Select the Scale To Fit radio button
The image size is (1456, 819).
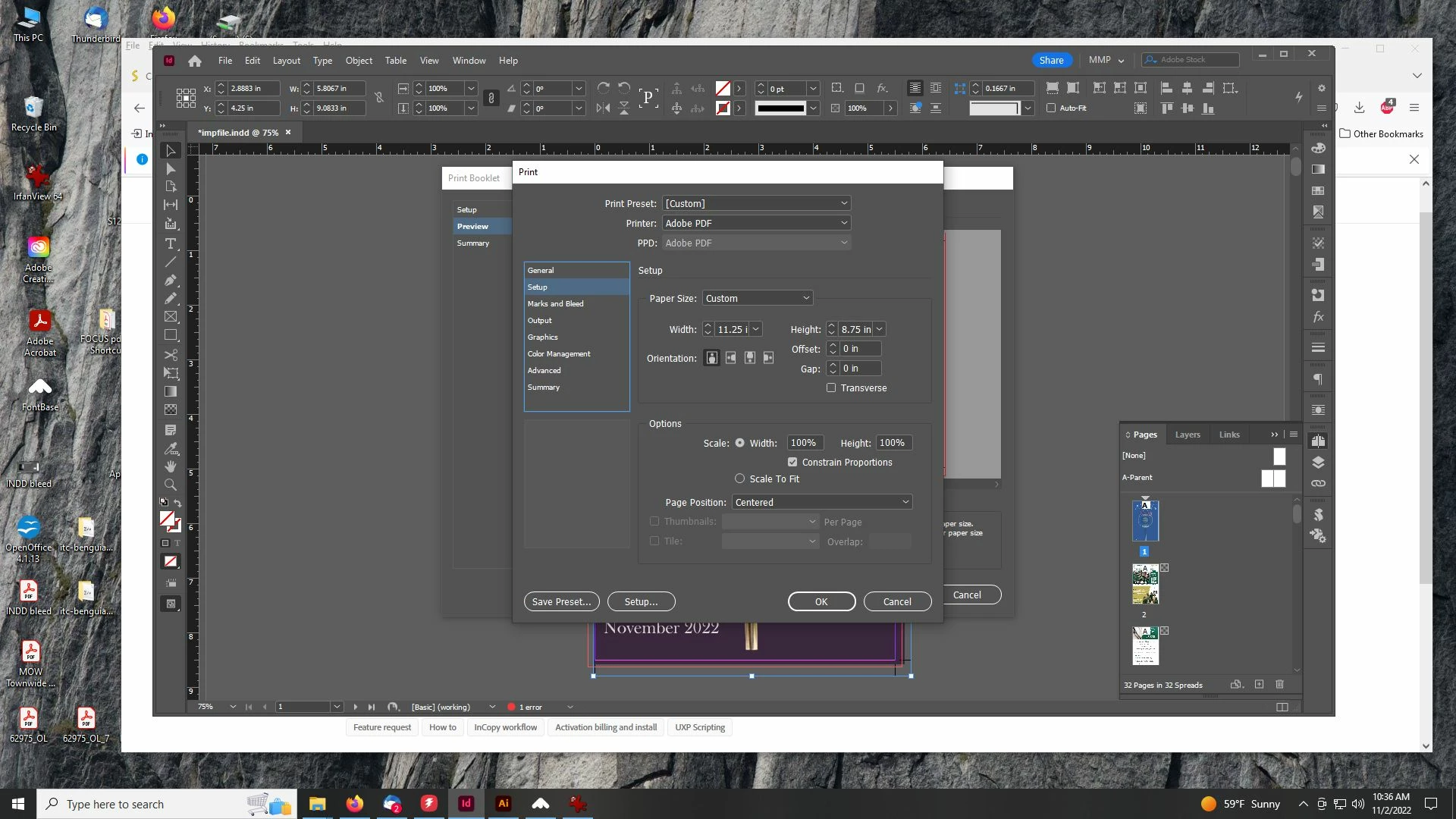point(739,479)
